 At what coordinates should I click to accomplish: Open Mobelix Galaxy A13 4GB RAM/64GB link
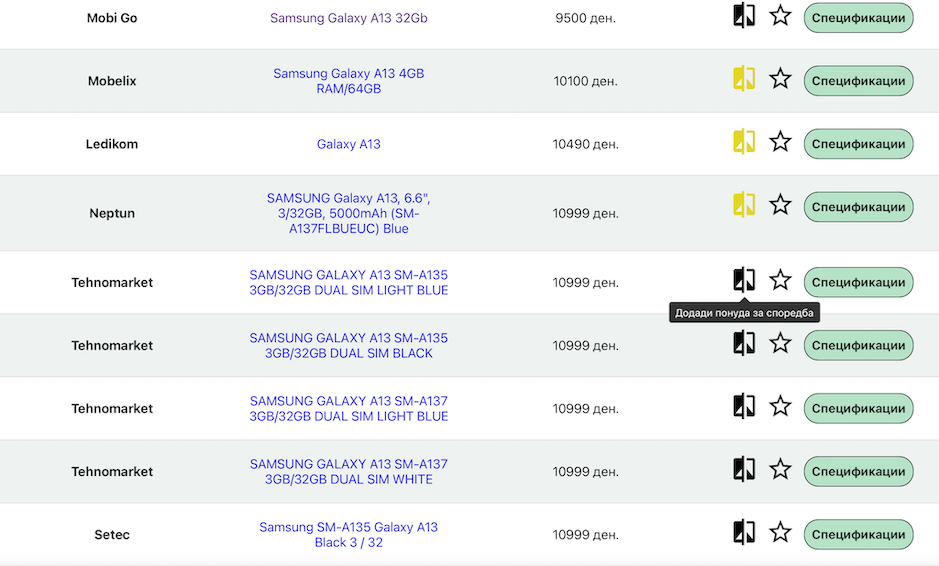pos(348,81)
